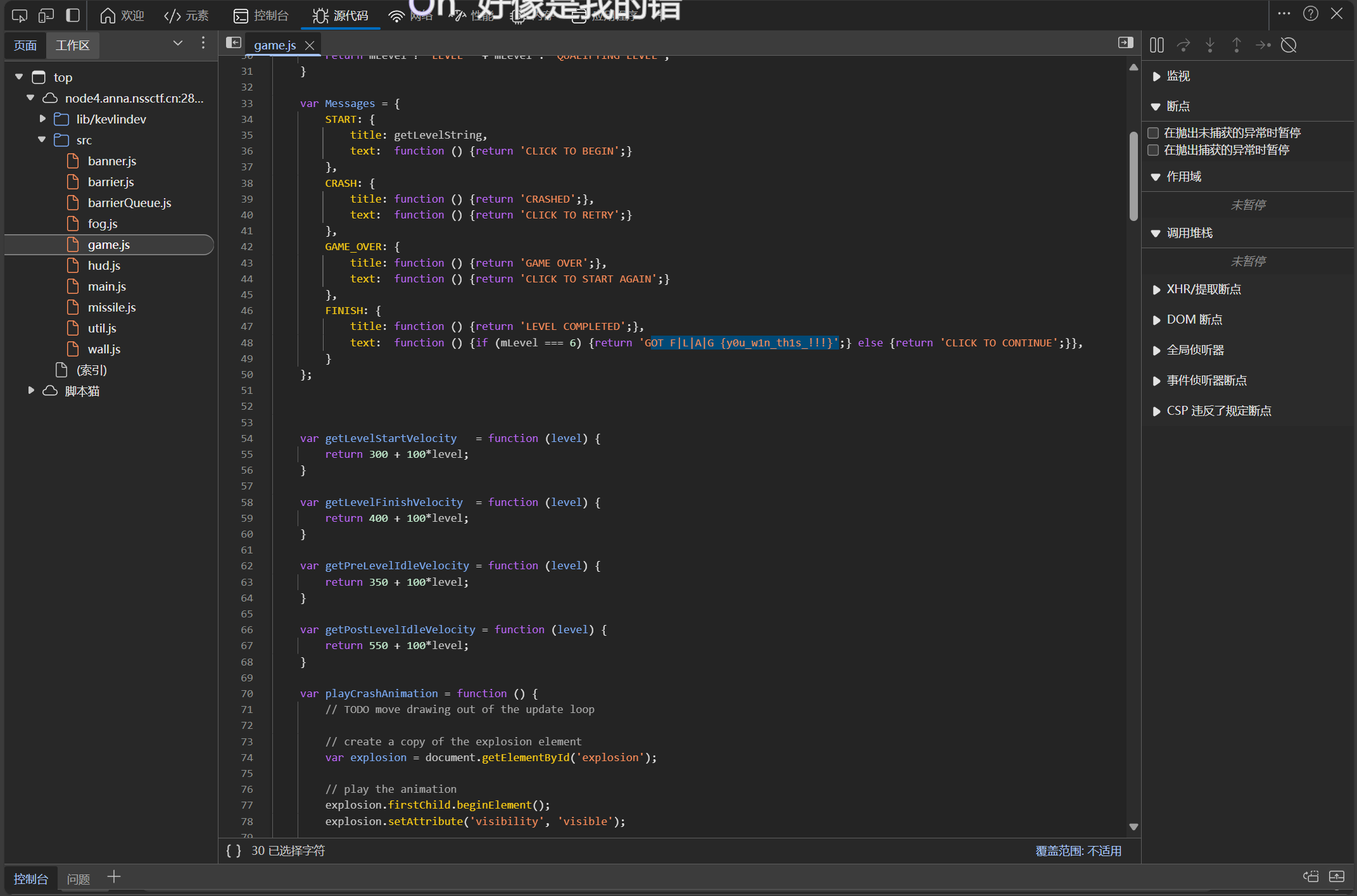Close the game.js editor tab
This screenshot has height=896, width=1357.
click(310, 45)
